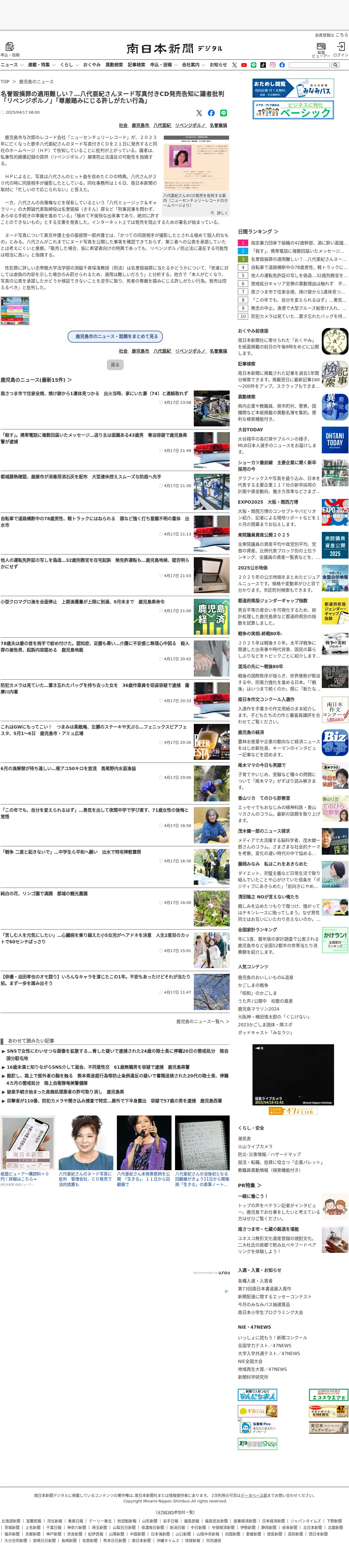Click the 戻る button
The height and width of the screenshot is (1568, 349).
pyautogui.click(x=115, y=365)
